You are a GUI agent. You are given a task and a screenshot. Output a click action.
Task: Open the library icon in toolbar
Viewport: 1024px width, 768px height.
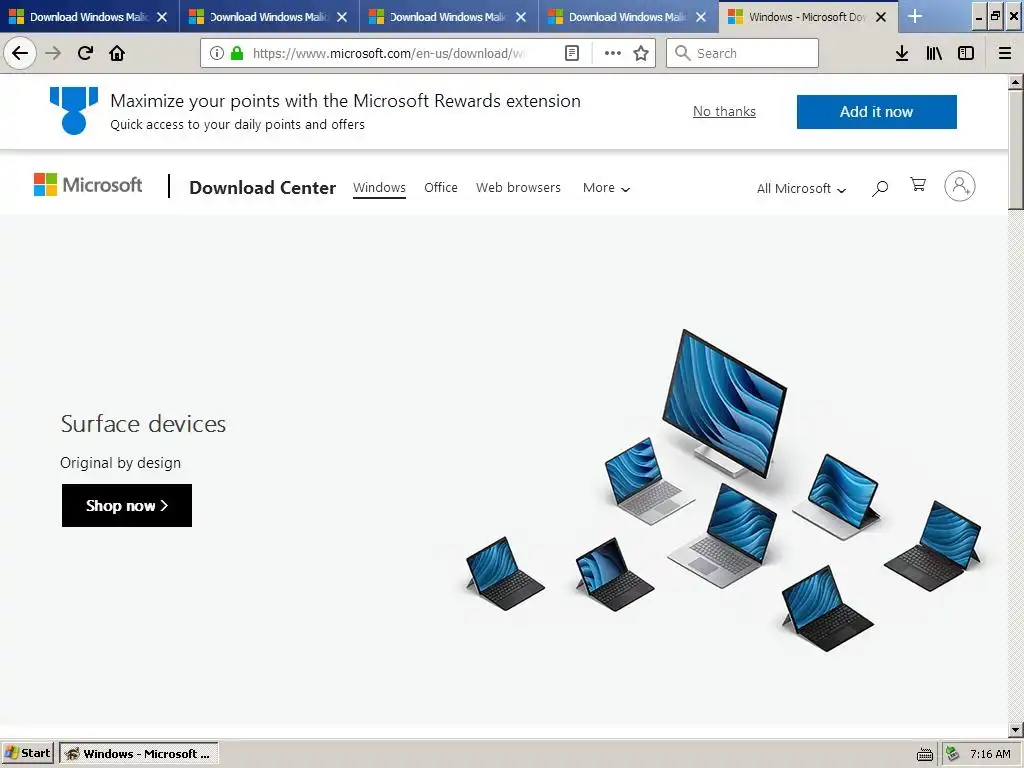[934, 53]
